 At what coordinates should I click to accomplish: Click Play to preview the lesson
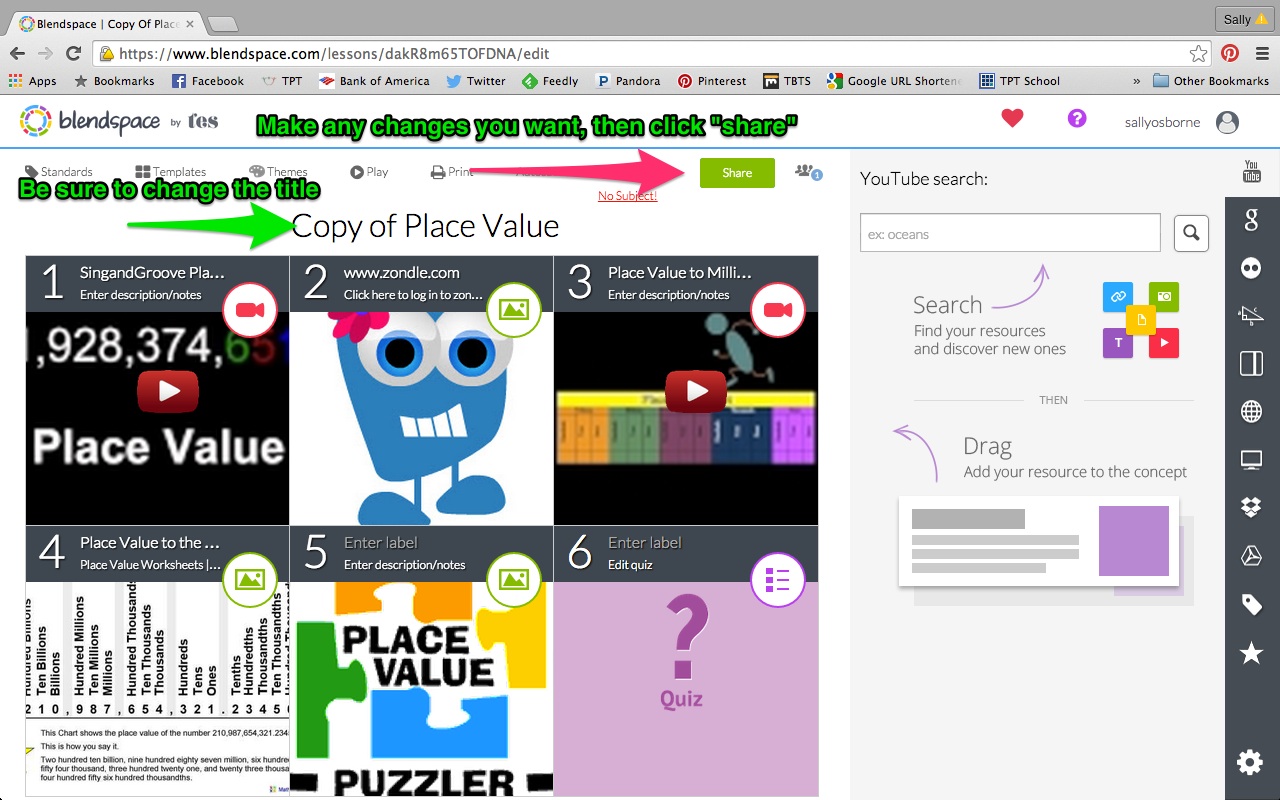coord(368,171)
